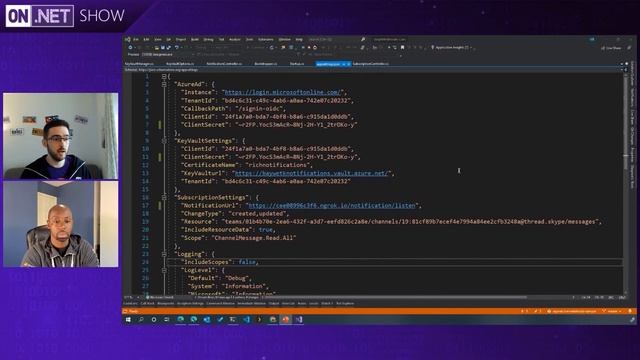Open the login.microsoftonline.com link
The height and width of the screenshot is (360, 640).
[x=282, y=92]
